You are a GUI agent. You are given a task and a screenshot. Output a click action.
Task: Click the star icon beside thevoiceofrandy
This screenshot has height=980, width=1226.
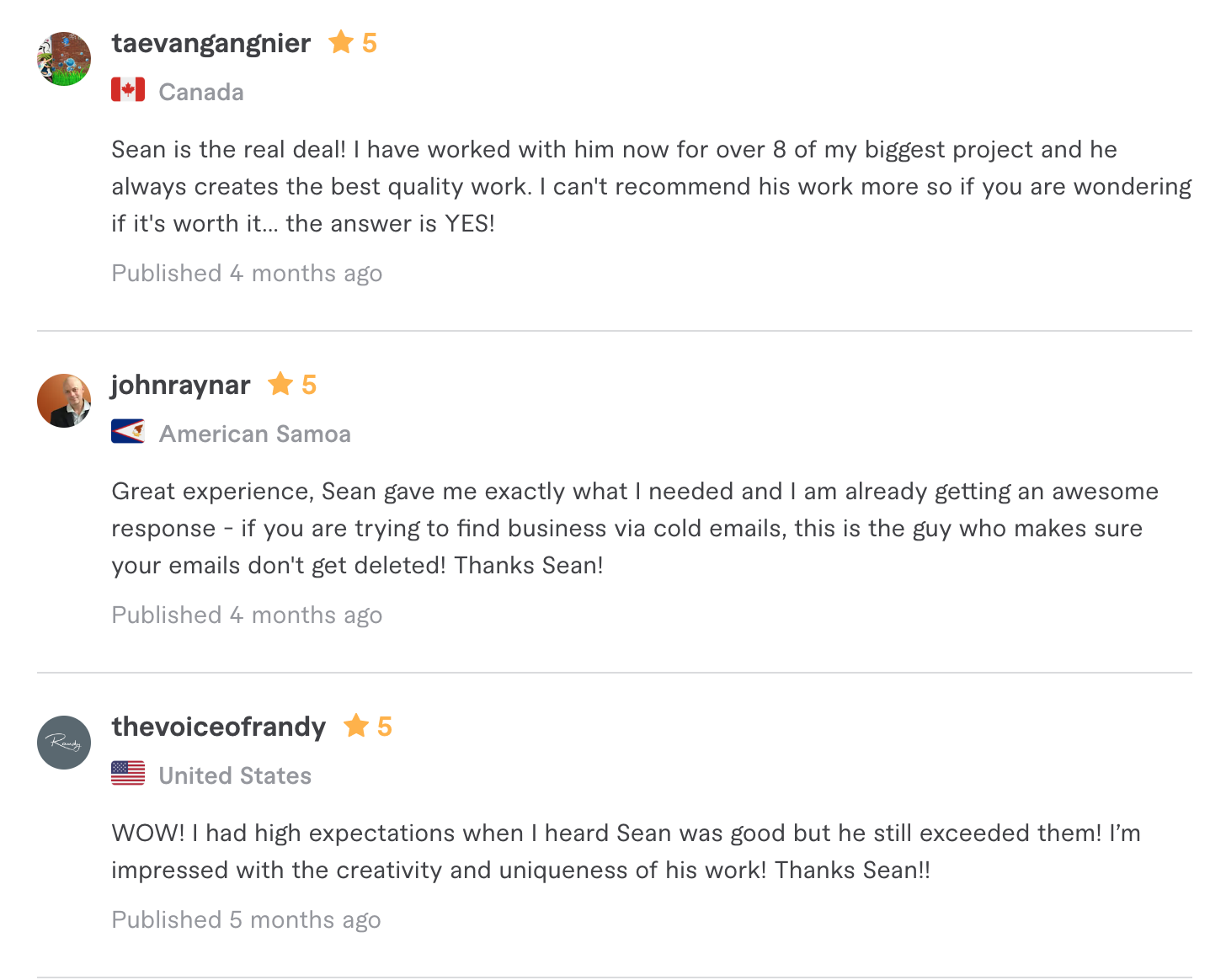(x=356, y=726)
